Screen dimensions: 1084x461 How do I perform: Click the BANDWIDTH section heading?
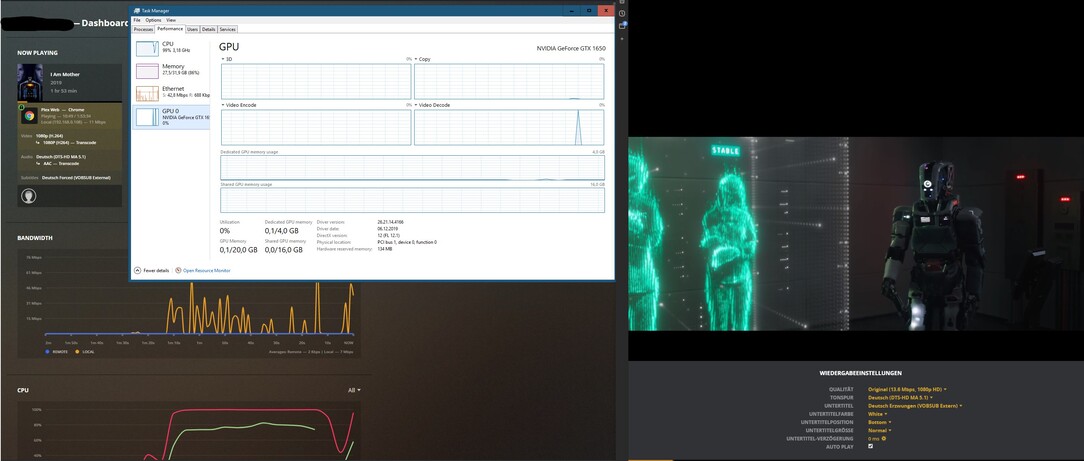[35, 238]
